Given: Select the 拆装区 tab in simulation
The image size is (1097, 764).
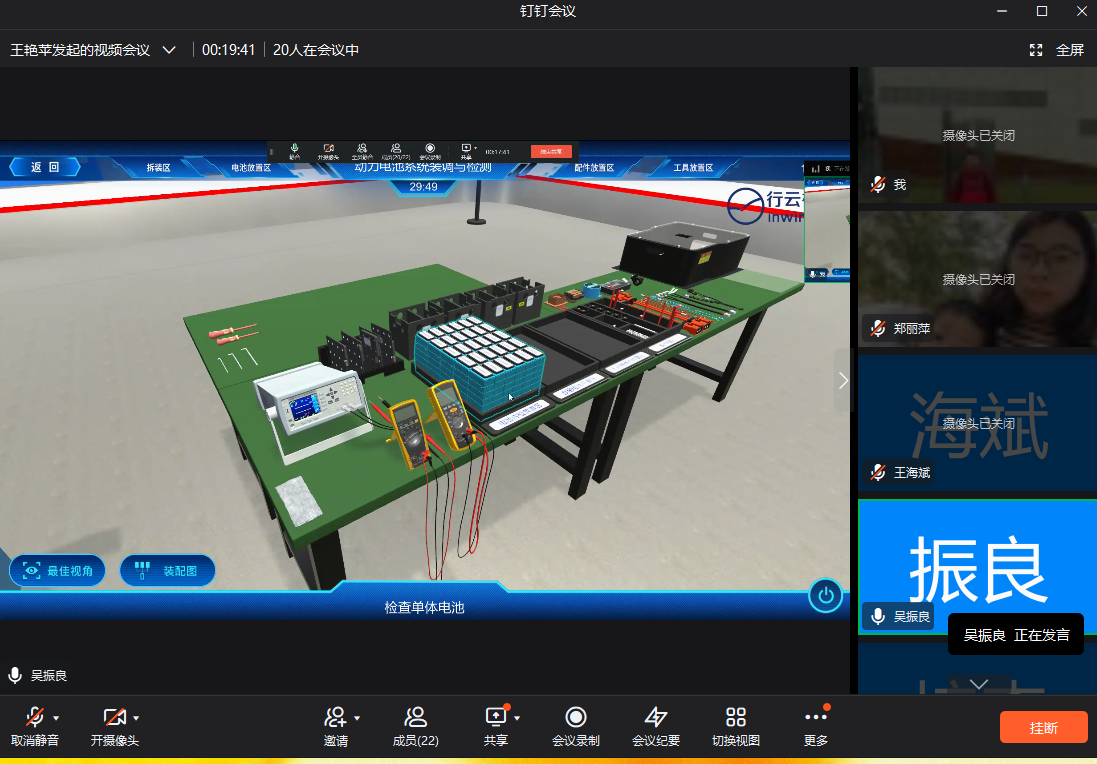Looking at the screenshot, I should [158, 168].
